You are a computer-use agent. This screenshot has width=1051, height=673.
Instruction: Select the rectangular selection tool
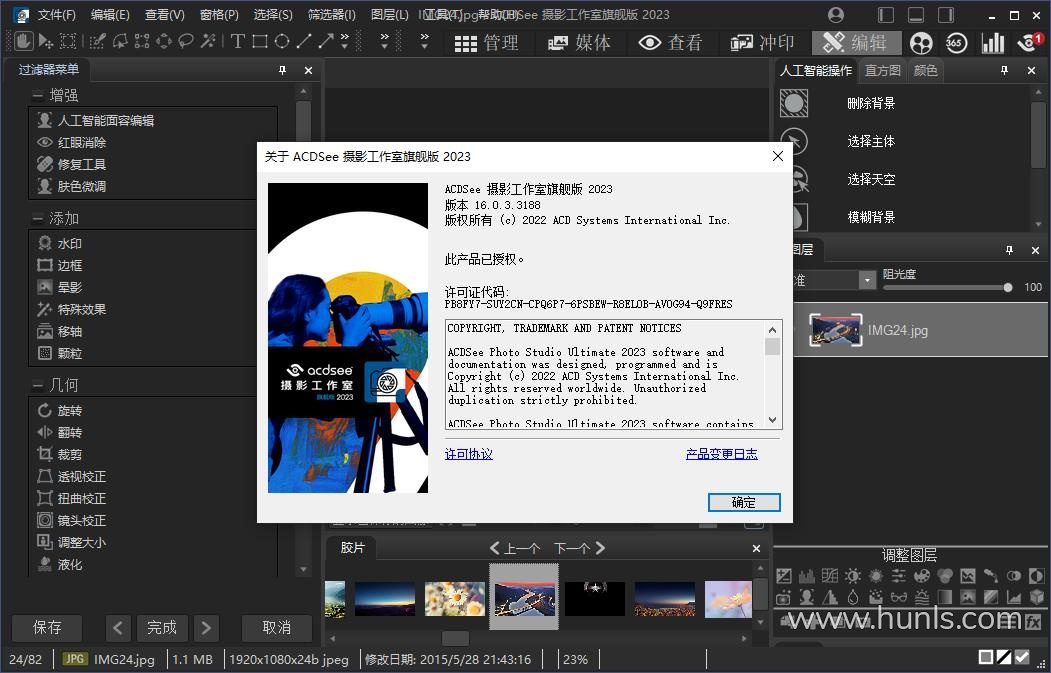point(68,42)
